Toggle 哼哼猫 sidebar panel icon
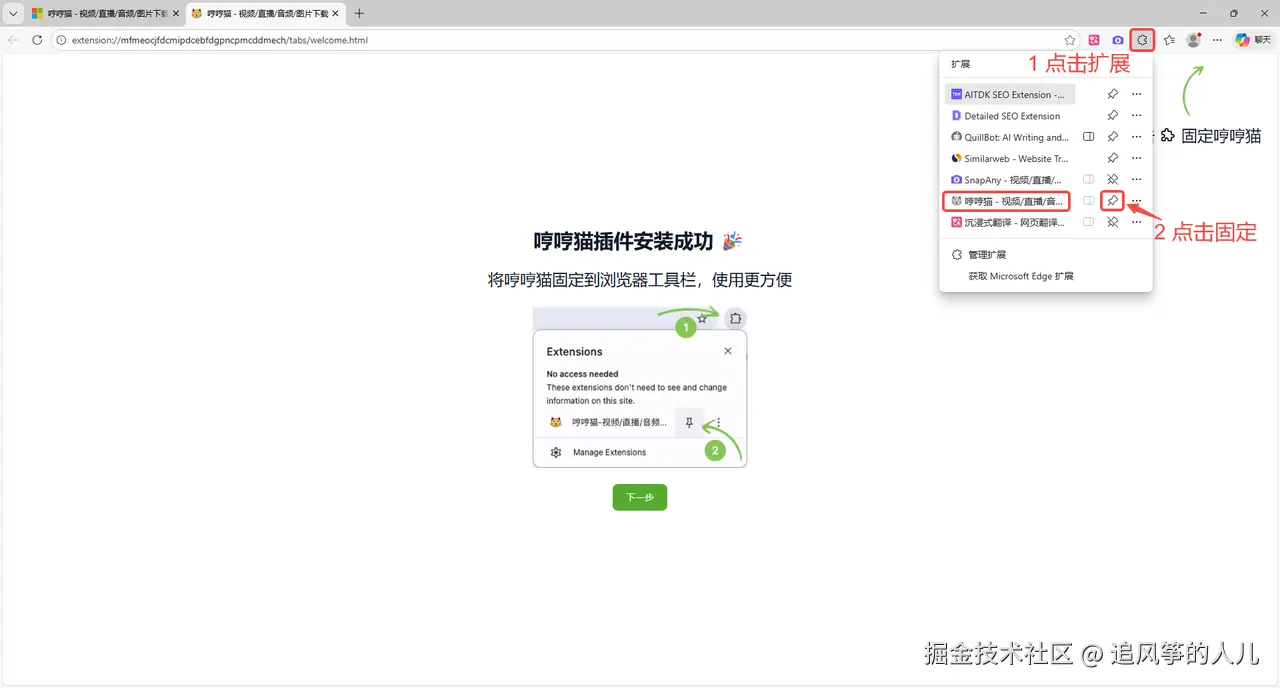Image resolution: width=1280 pixels, height=688 pixels. (1088, 201)
